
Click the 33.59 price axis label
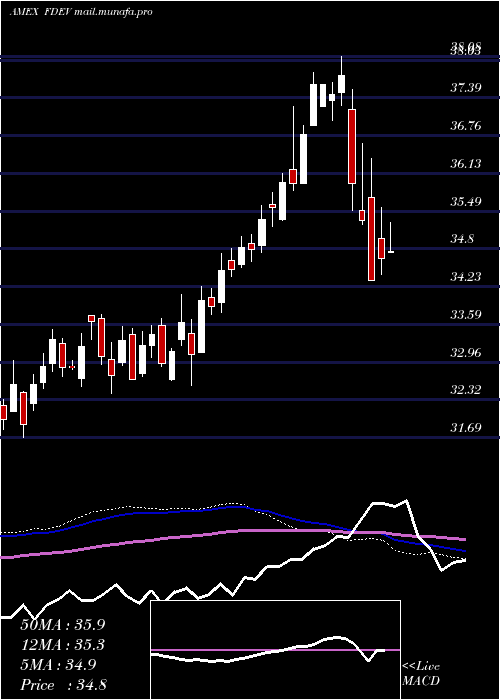(466, 315)
